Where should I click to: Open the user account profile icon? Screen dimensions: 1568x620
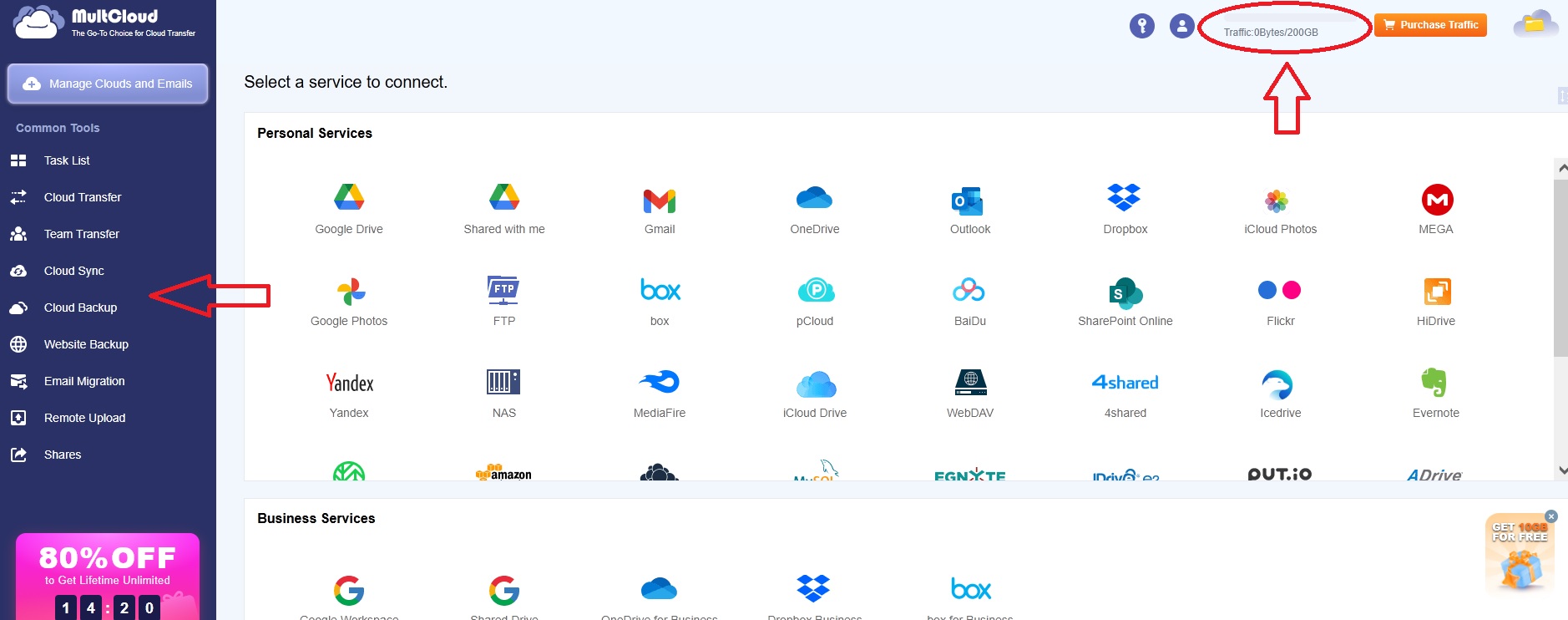(1182, 26)
